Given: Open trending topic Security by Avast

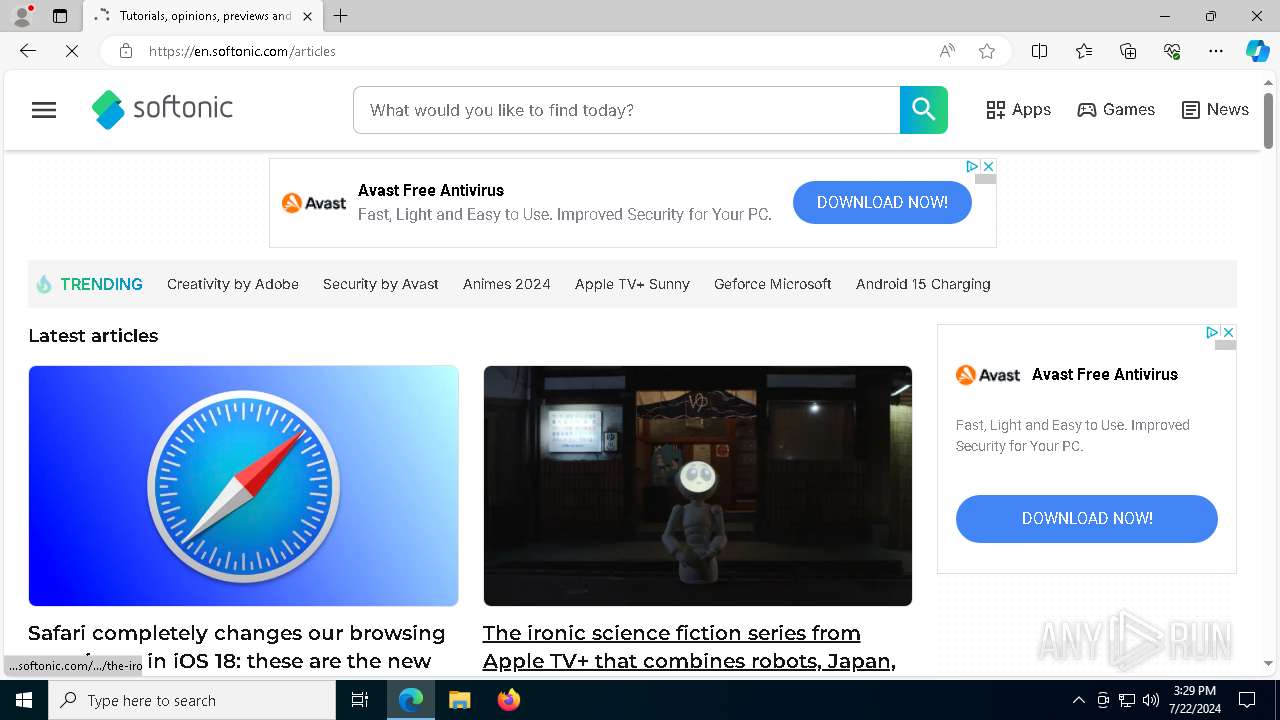Looking at the screenshot, I should [381, 284].
